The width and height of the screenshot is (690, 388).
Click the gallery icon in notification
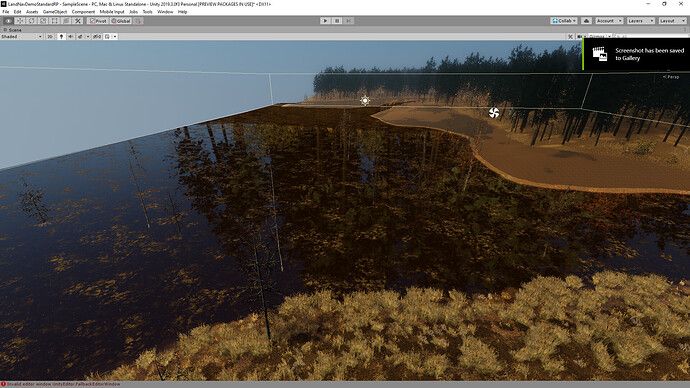(x=600, y=54)
